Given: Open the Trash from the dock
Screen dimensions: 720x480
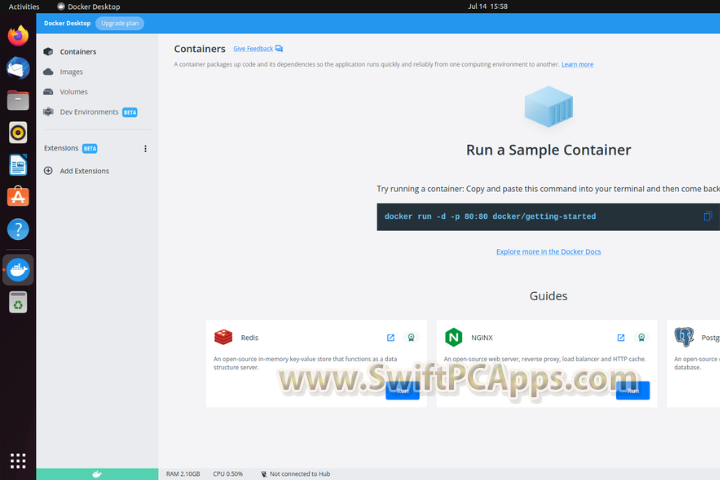Looking at the screenshot, I should pyautogui.click(x=18, y=302).
